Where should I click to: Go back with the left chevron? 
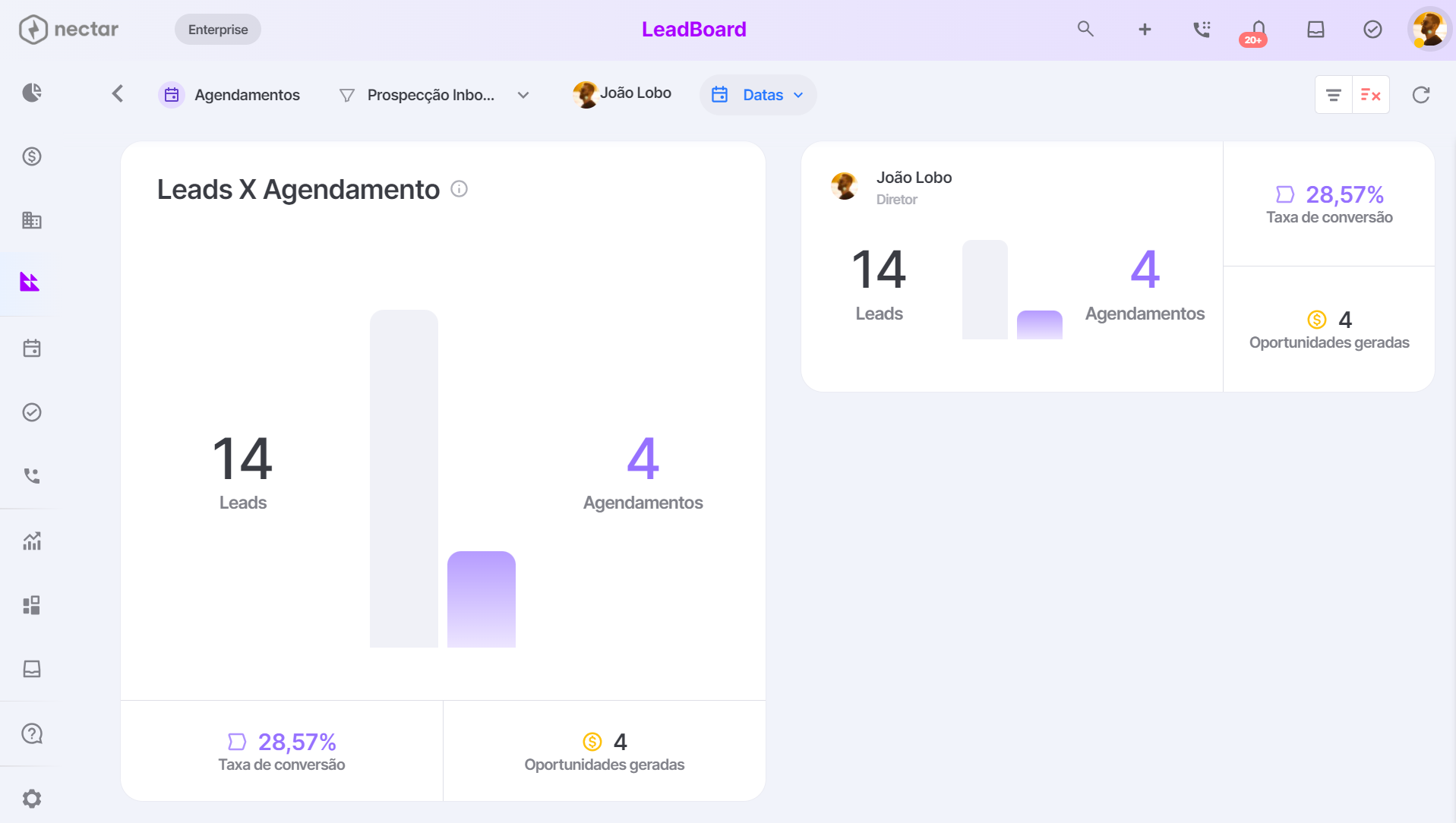click(x=117, y=93)
